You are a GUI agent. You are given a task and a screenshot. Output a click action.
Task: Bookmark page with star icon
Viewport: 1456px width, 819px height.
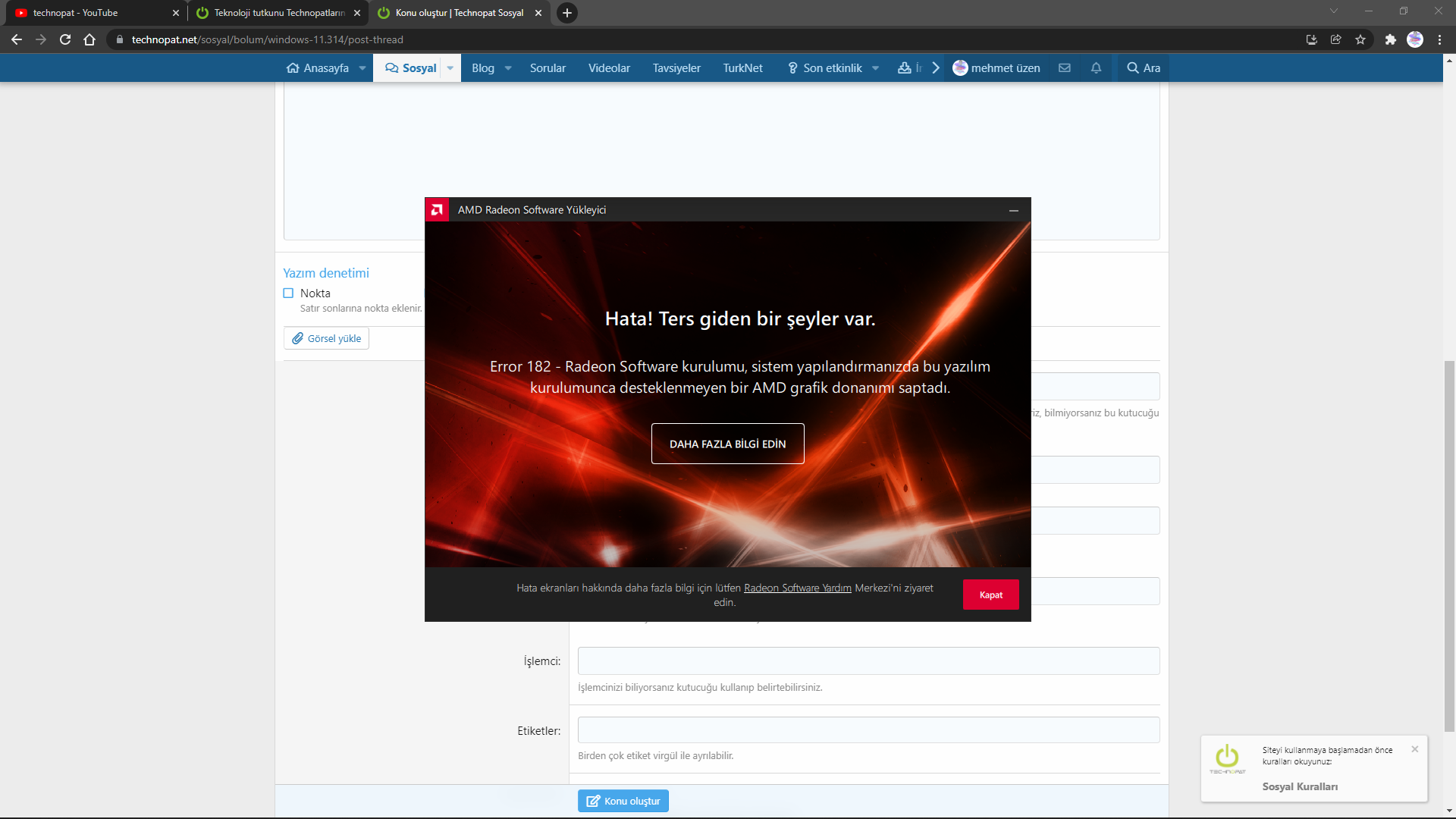coord(1360,39)
